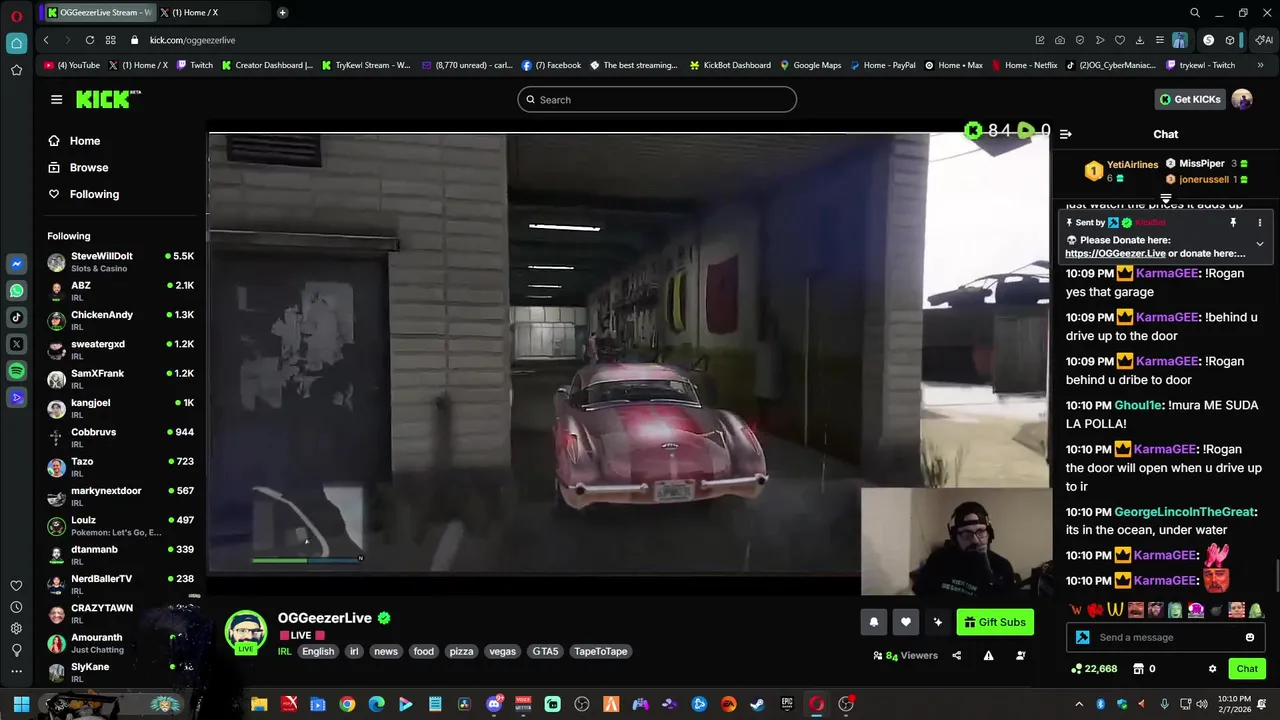Screen dimensions: 1280x720
Task: Follow channel with the heart button
Action: pyautogui.click(x=905, y=622)
